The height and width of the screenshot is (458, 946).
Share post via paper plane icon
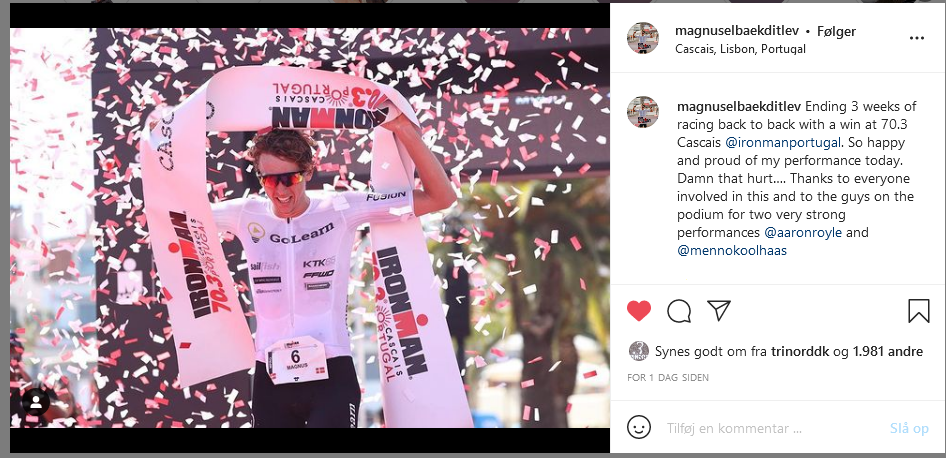pyautogui.click(x=719, y=310)
